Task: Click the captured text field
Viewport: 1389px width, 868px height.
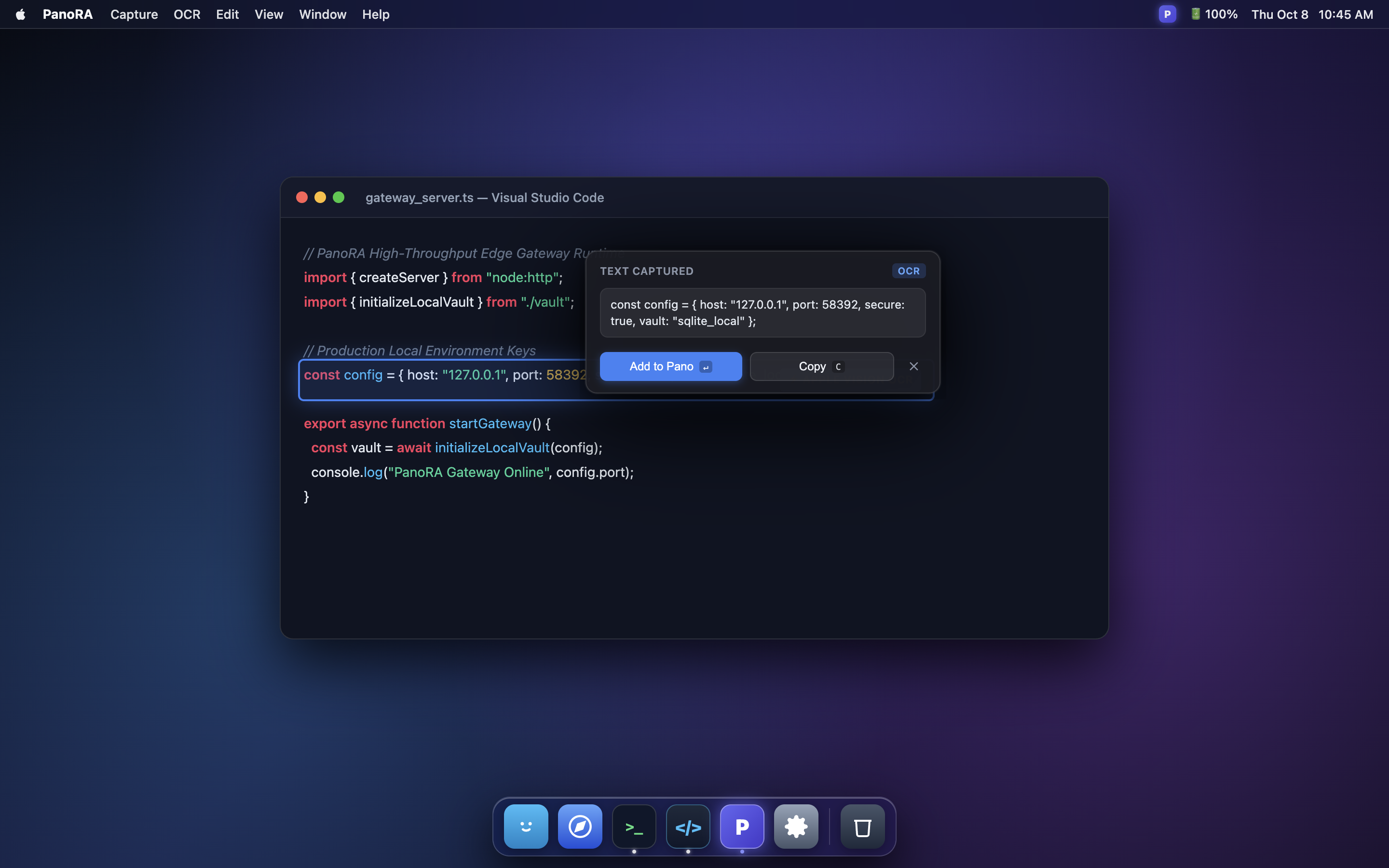Action: [x=762, y=313]
